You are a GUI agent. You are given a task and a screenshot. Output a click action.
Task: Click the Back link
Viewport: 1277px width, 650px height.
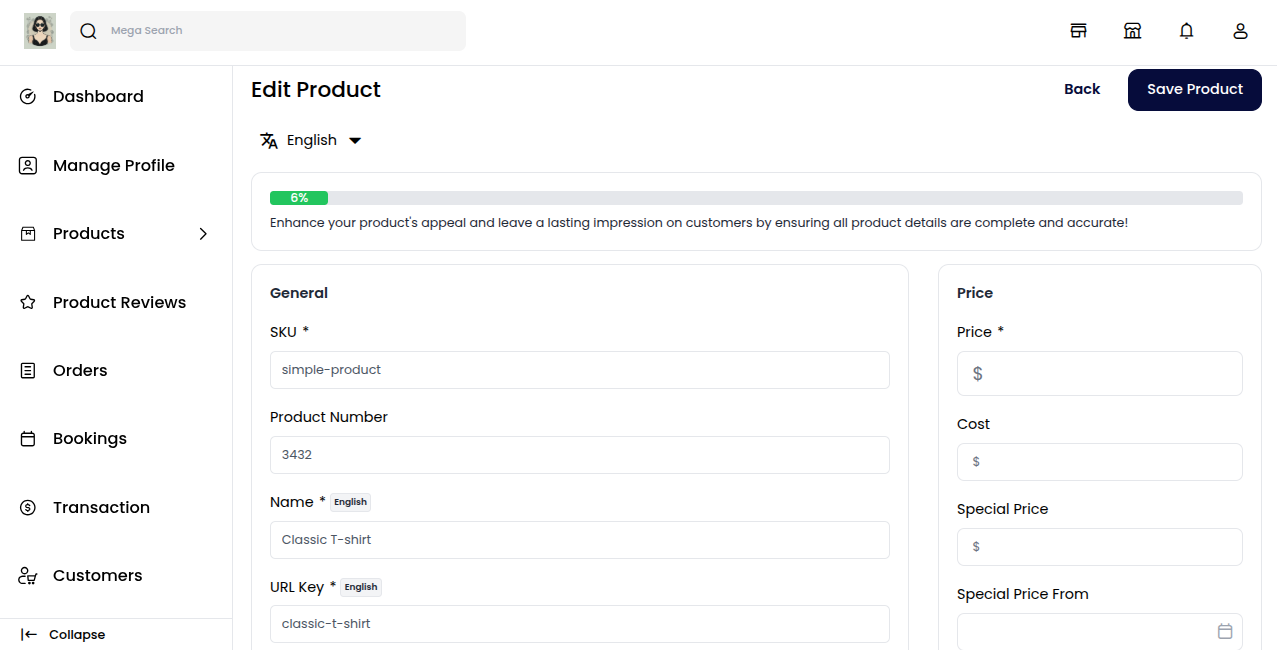(x=1082, y=90)
